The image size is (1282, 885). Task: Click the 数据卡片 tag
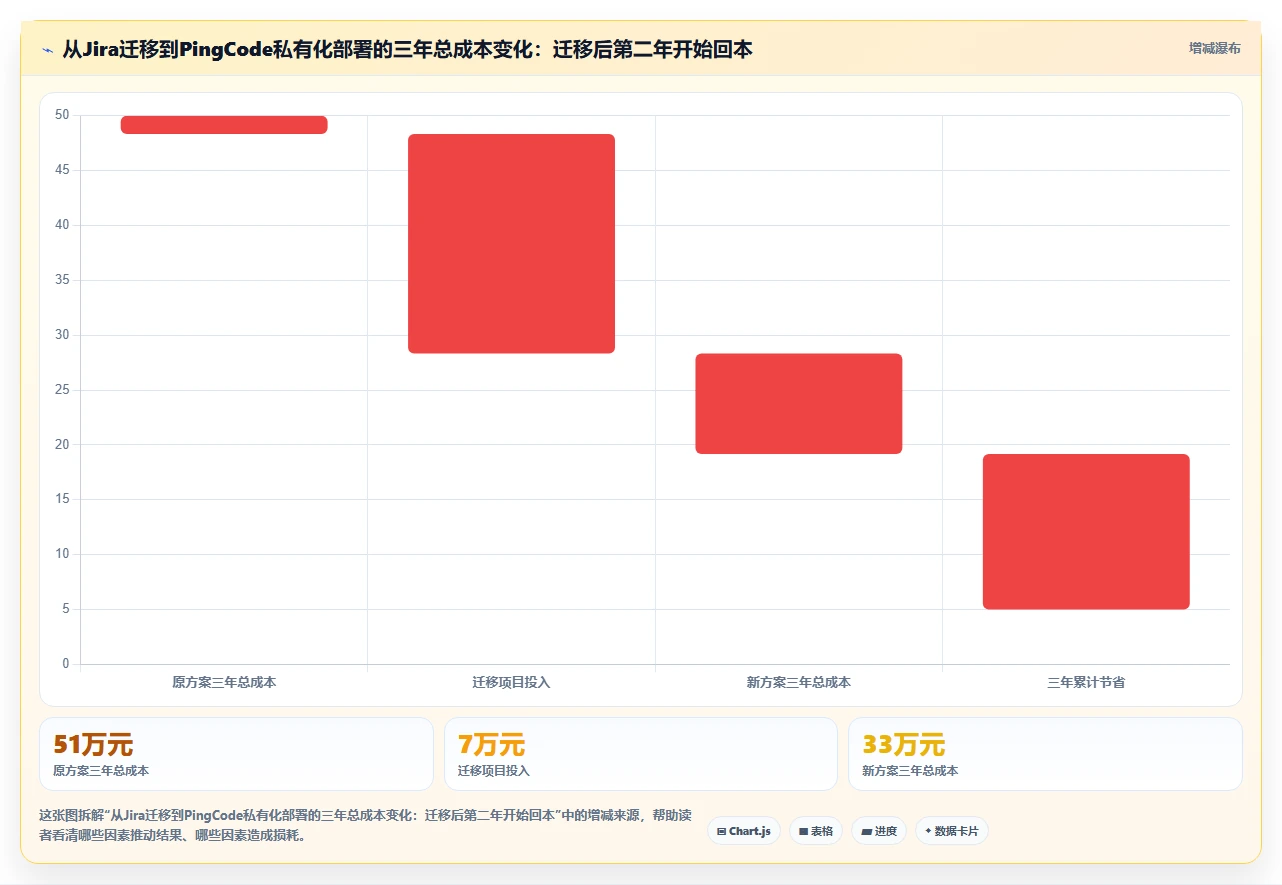coord(952,831)
